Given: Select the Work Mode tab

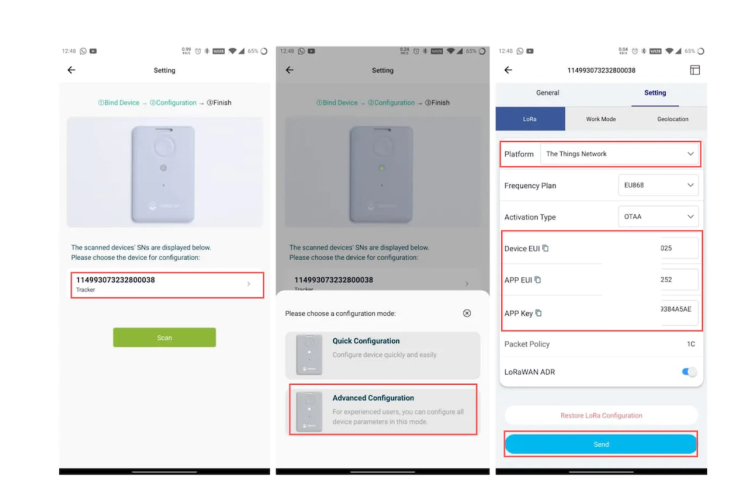Looking at the screenshot, I should pos(601,119).
